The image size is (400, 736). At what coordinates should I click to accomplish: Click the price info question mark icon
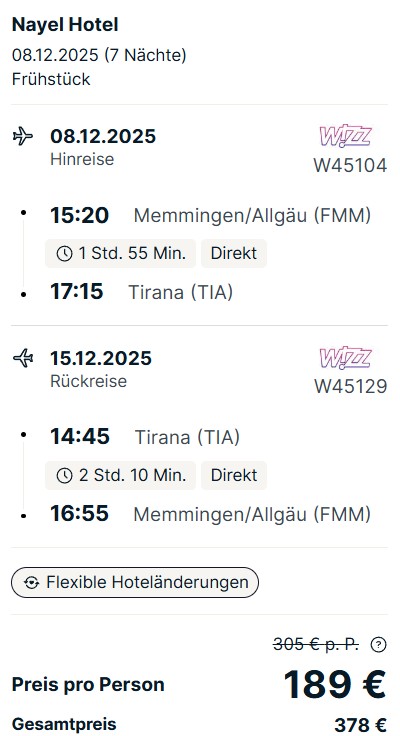[378, 645]
